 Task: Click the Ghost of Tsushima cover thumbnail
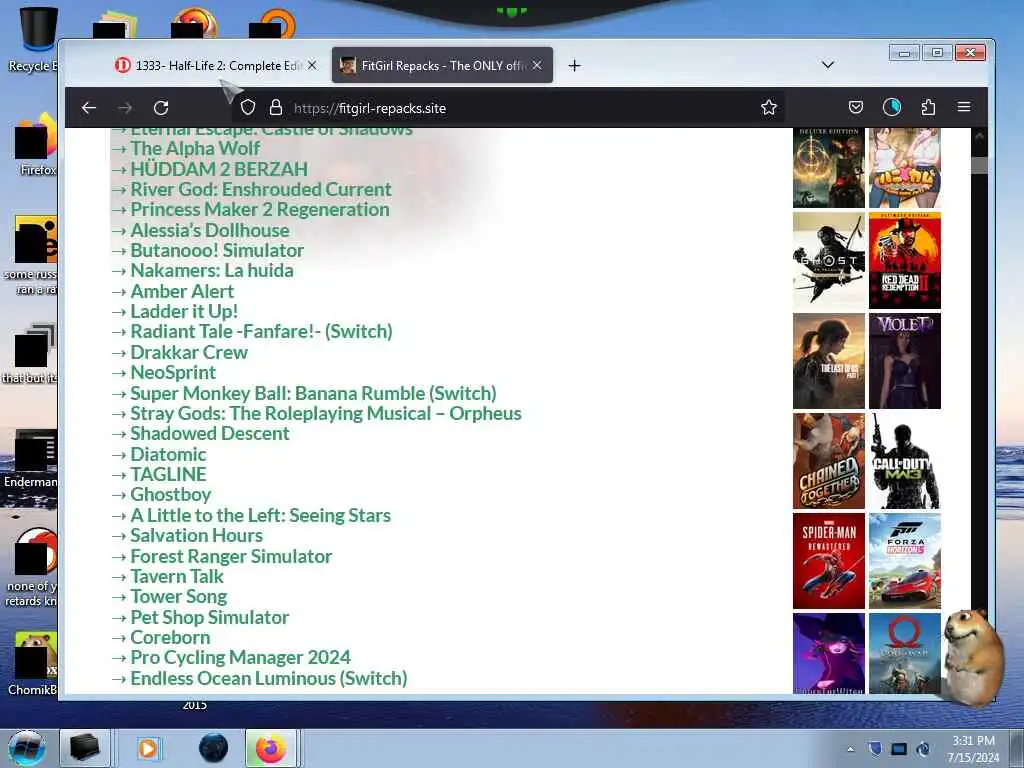click(x=829, y=261)
